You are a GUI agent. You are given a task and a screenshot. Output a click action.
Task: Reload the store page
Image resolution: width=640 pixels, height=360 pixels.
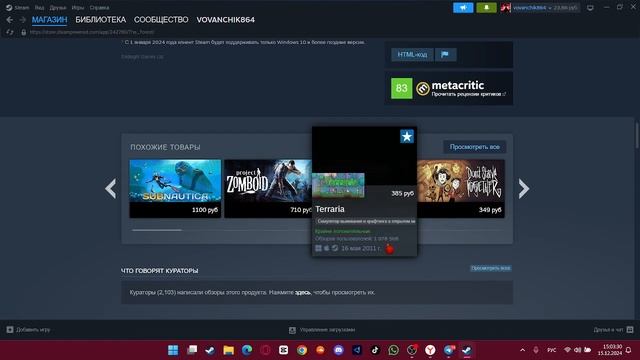9,32
